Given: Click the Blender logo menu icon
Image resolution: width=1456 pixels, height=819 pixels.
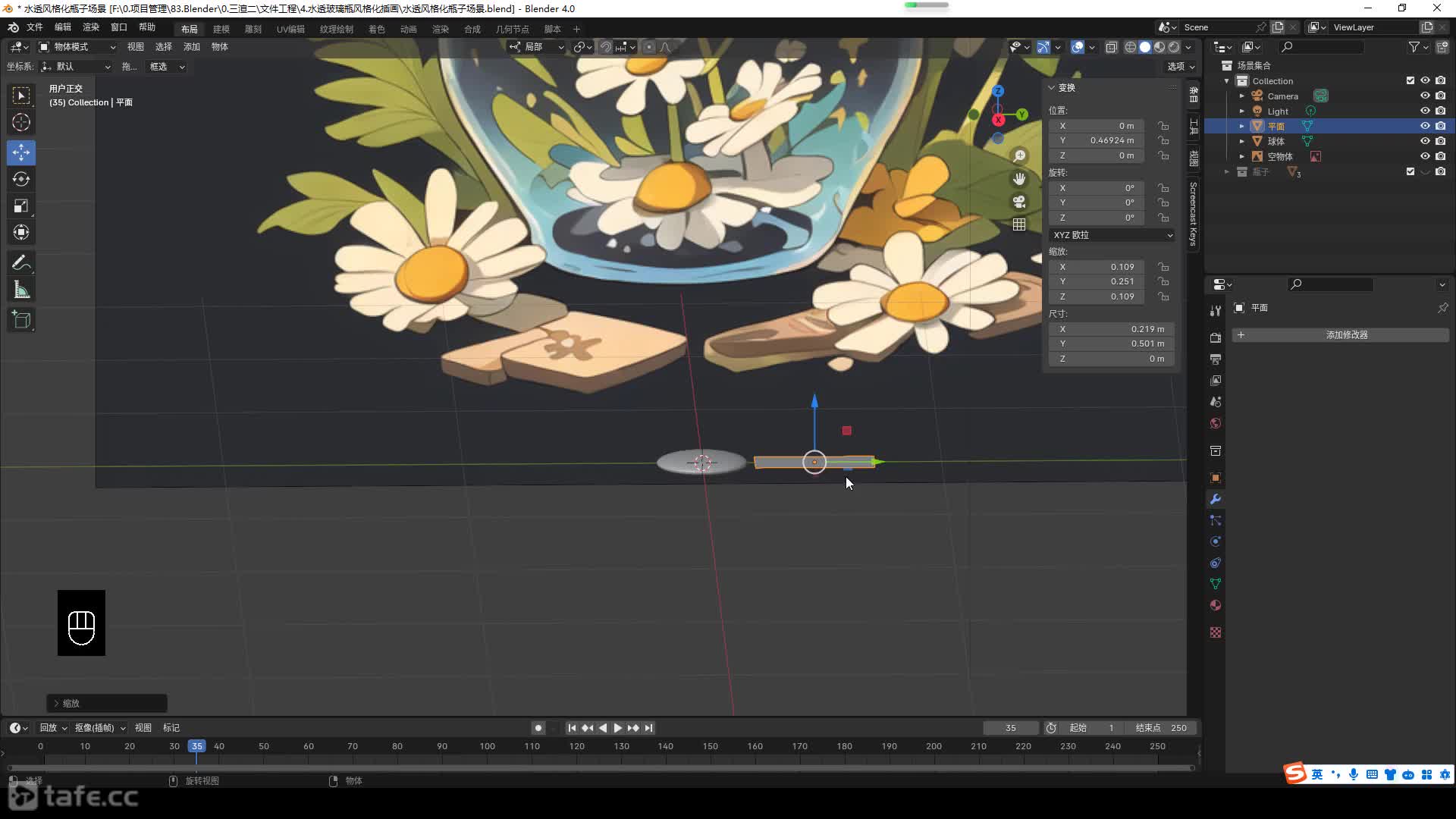Looking at the screenshot, I should (13, 27).
